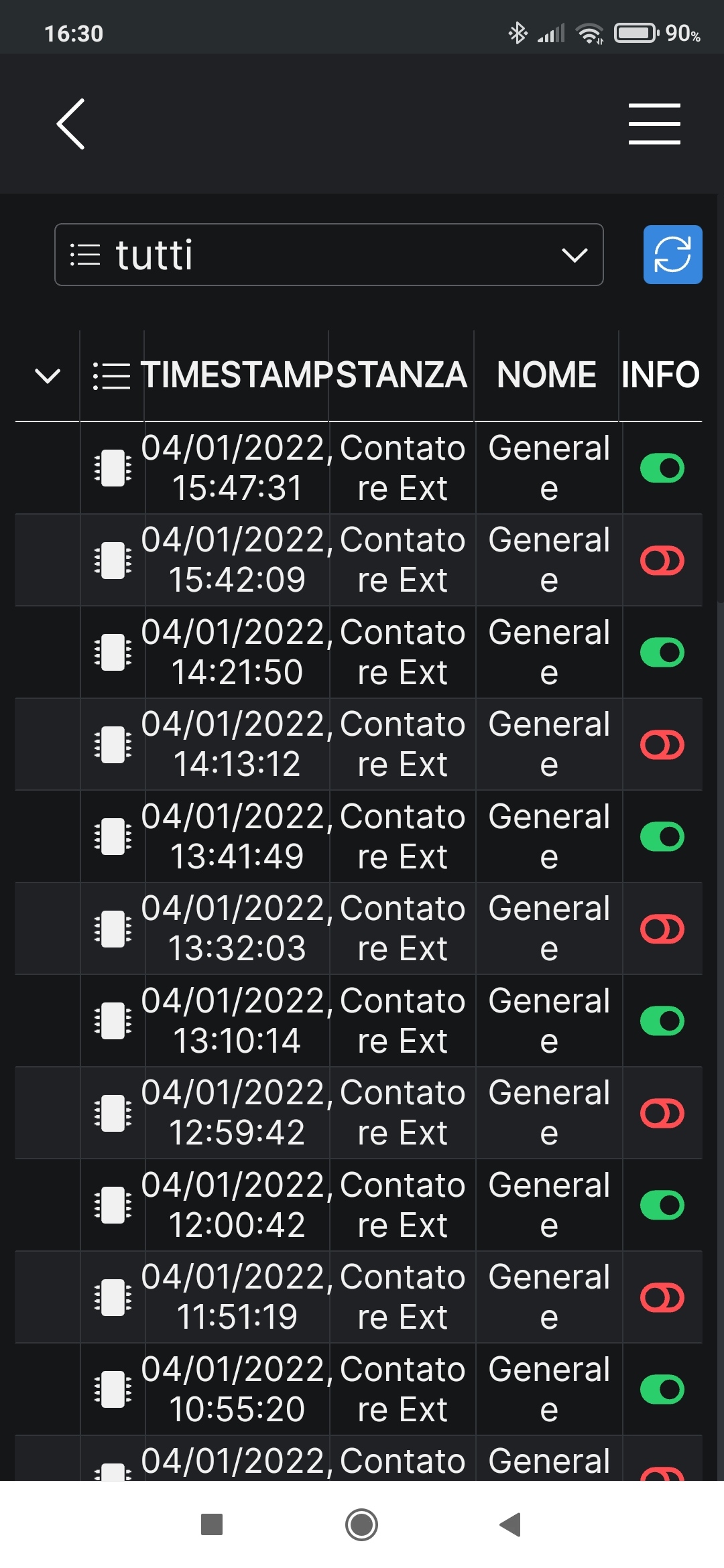
Task: Toggle the green switch for 15:47:31 entry
Action: point(662,468)
